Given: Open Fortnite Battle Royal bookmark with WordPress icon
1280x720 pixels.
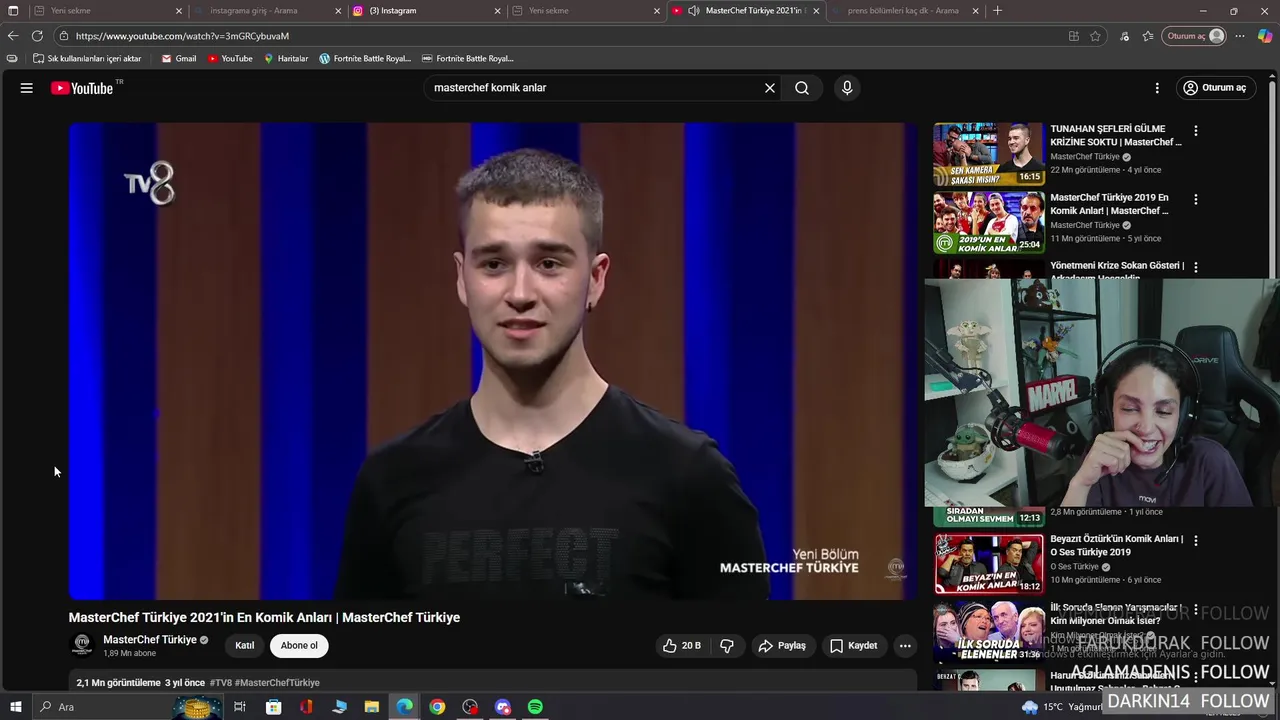Looking at the screenshot, I should coord(365,59).
